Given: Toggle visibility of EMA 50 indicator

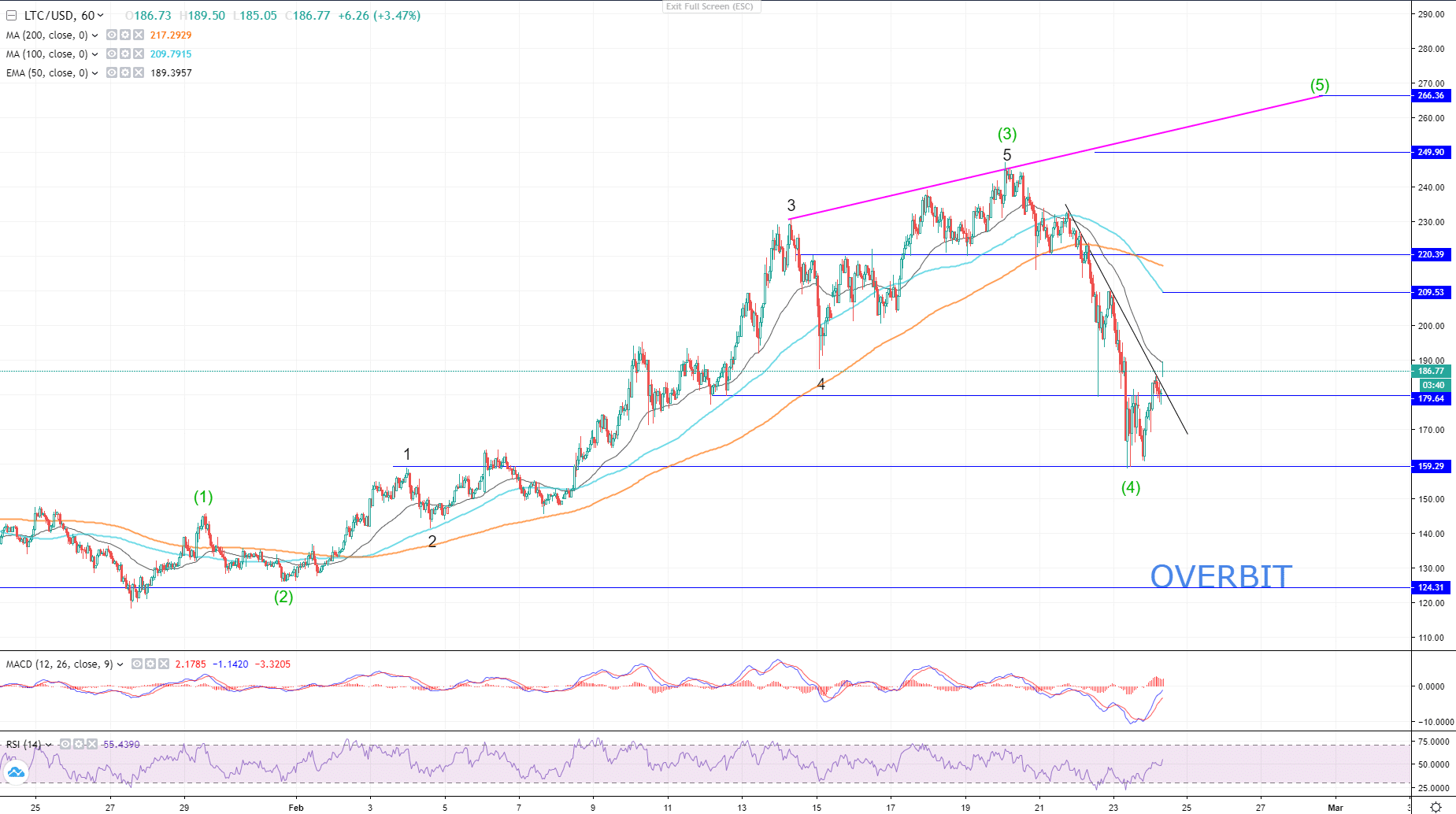Looking at the screenshot, I should click(112, 72).
